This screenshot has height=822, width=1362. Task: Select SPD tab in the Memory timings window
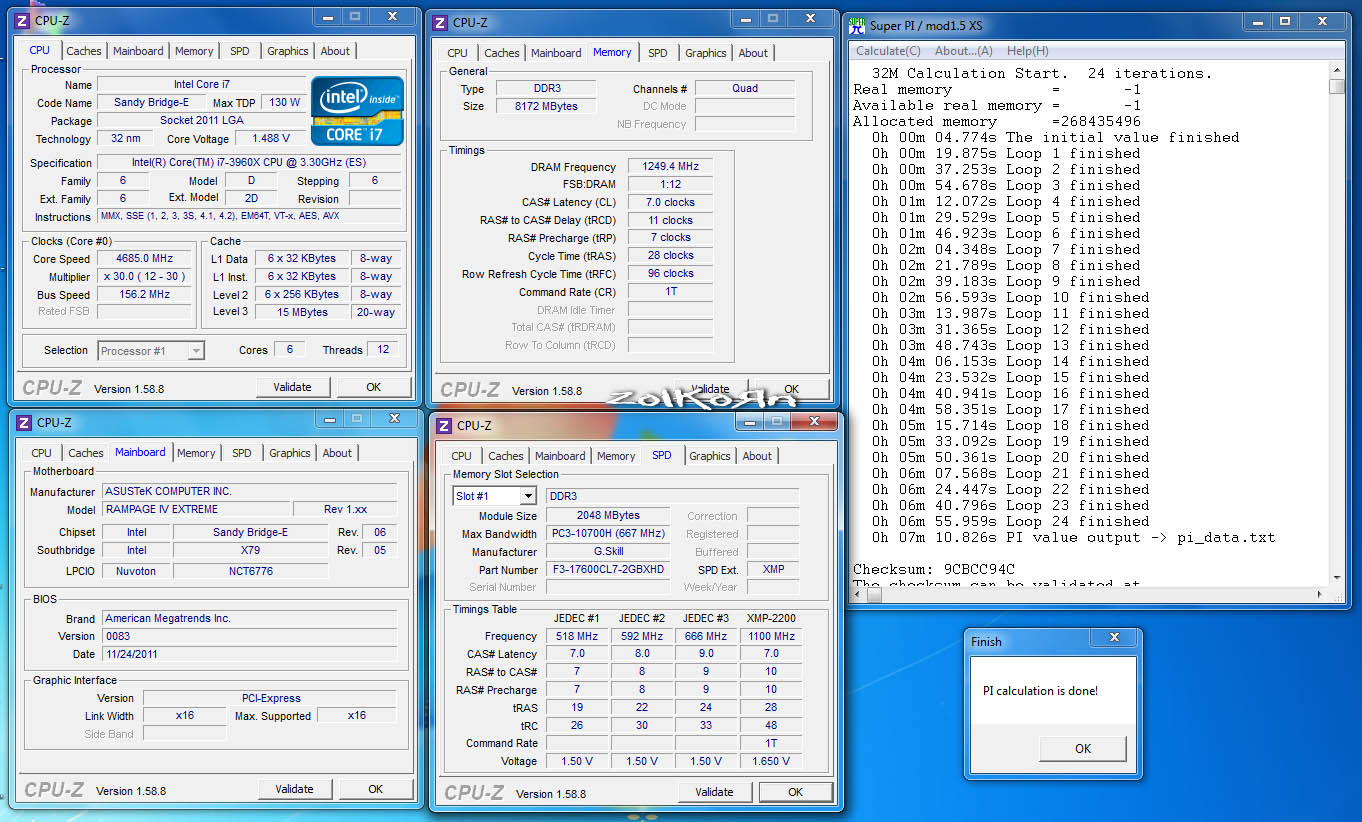[657, 53]
